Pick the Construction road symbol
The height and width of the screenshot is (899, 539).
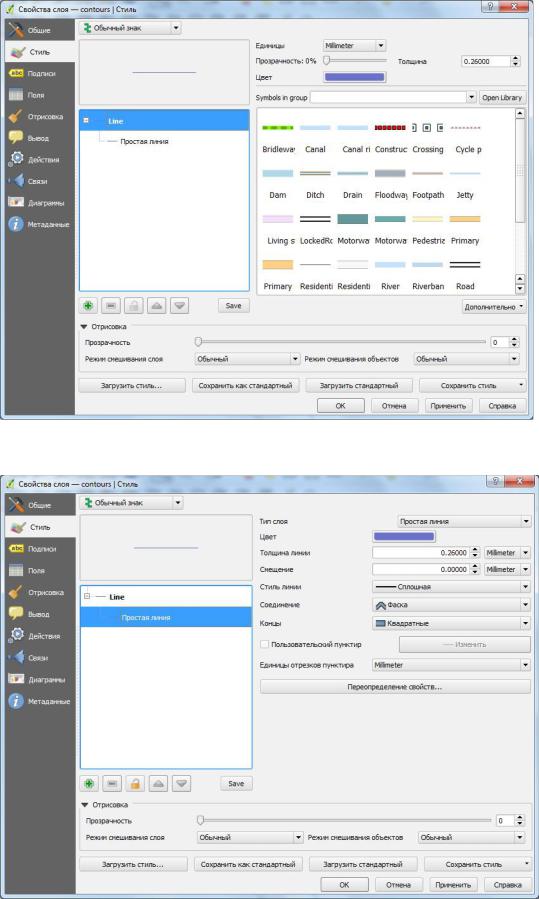(x=390, y=138)
